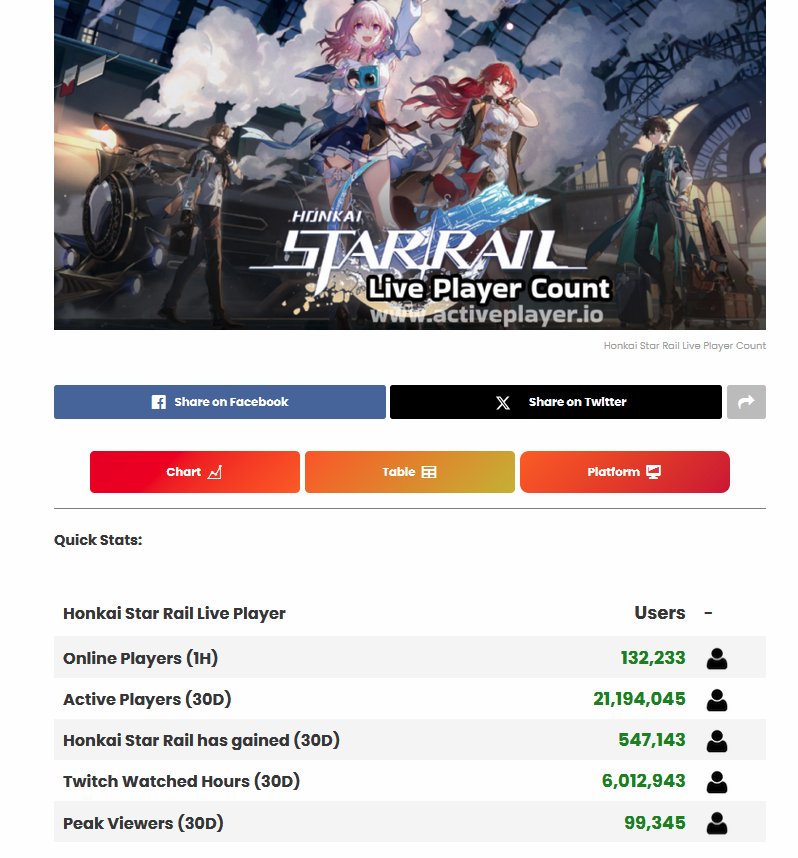798x858 pixels.
Task: Click the 21,194,045 active players value
Action: click(x=639, y=699)
